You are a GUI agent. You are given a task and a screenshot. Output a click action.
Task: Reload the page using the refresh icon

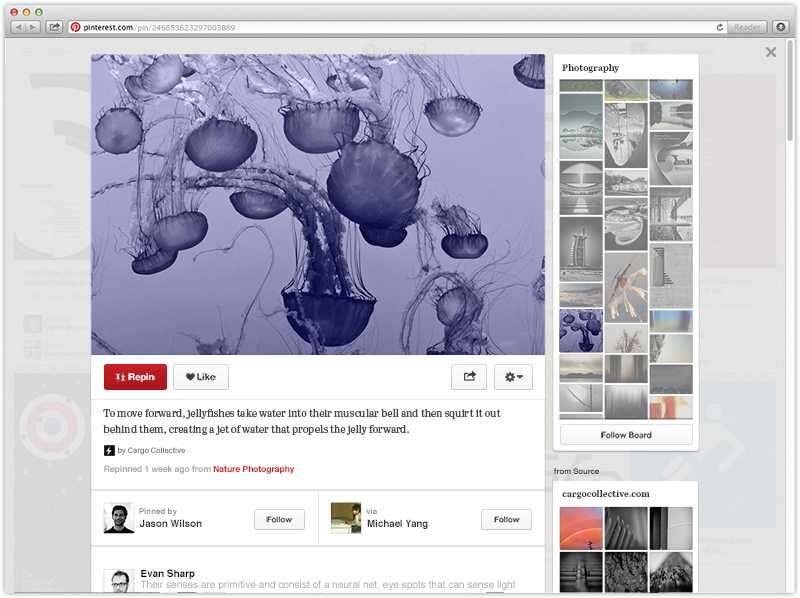coord(720,27)
